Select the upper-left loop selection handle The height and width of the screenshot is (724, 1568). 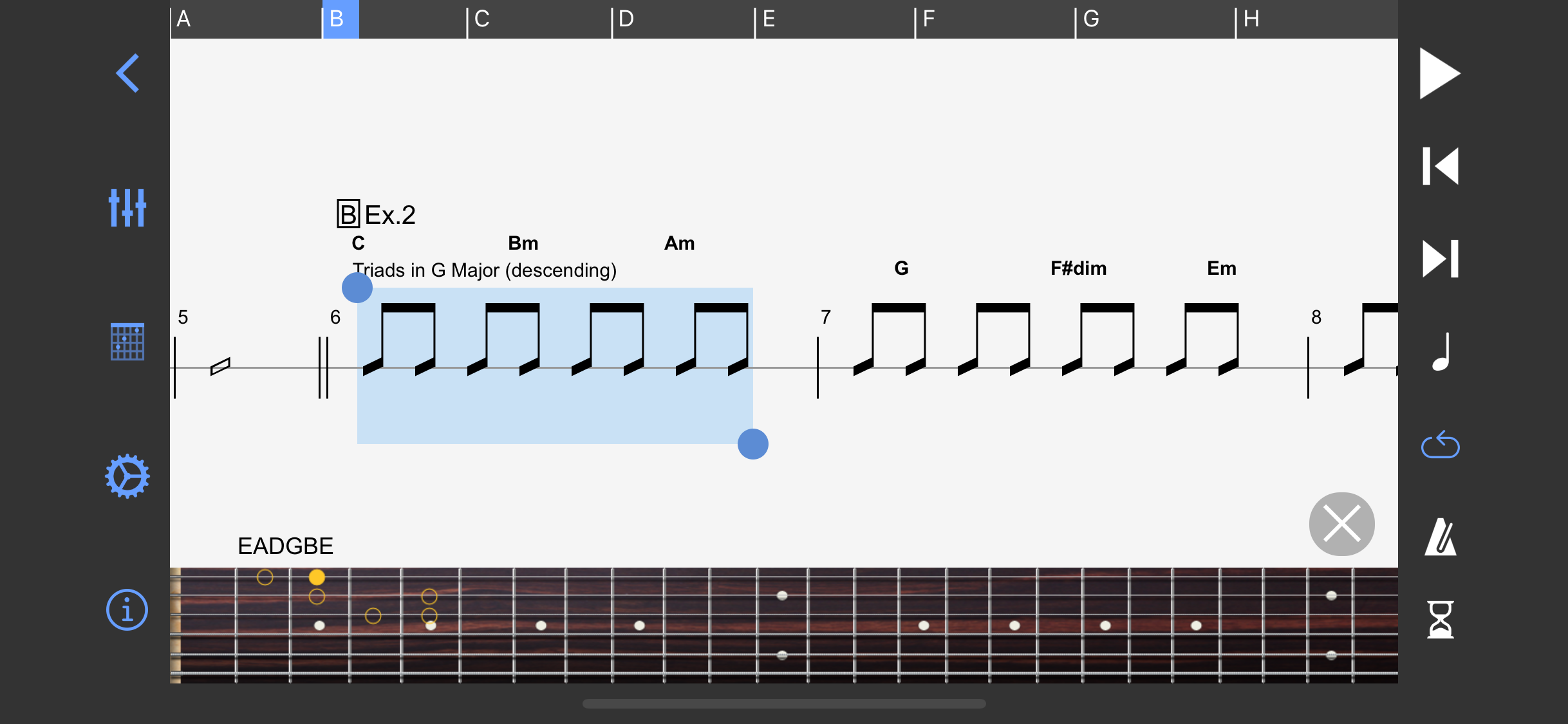pyautogui.click(x=357, y=288)
